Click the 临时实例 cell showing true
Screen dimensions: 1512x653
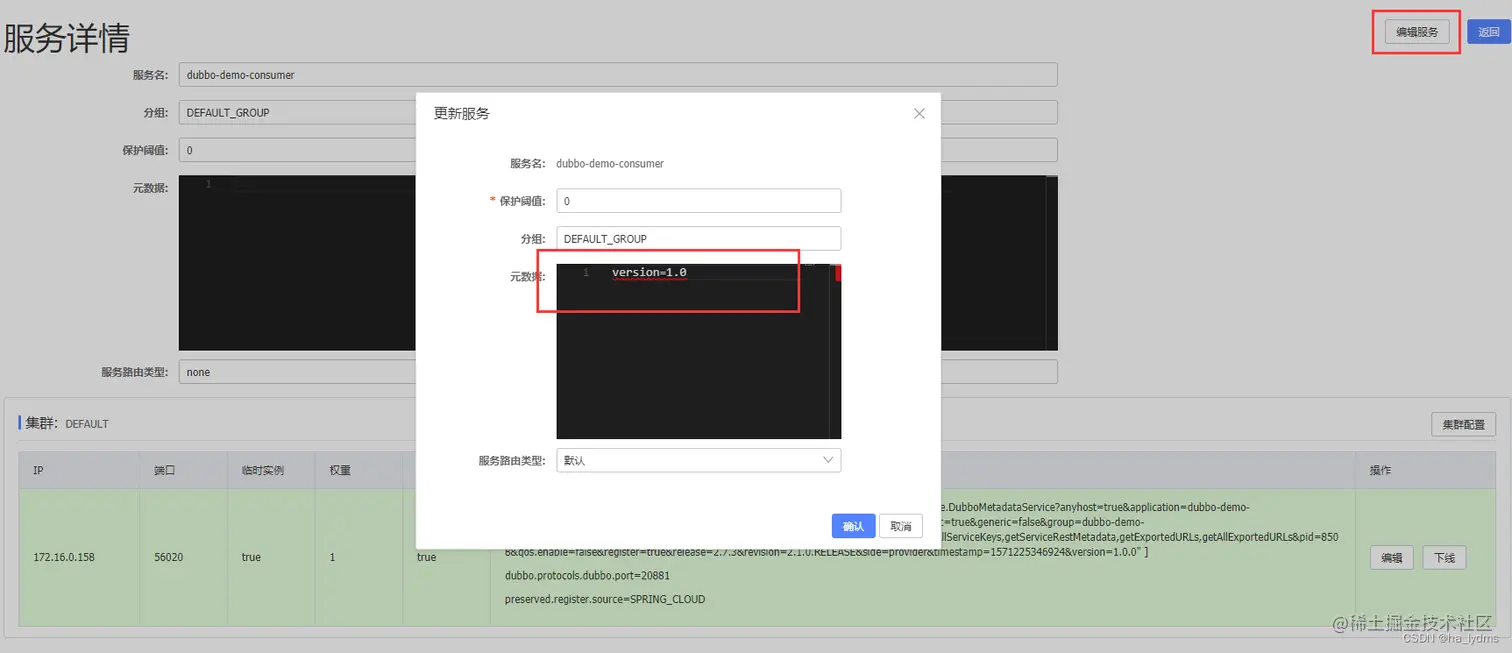(x=251, y=557)
